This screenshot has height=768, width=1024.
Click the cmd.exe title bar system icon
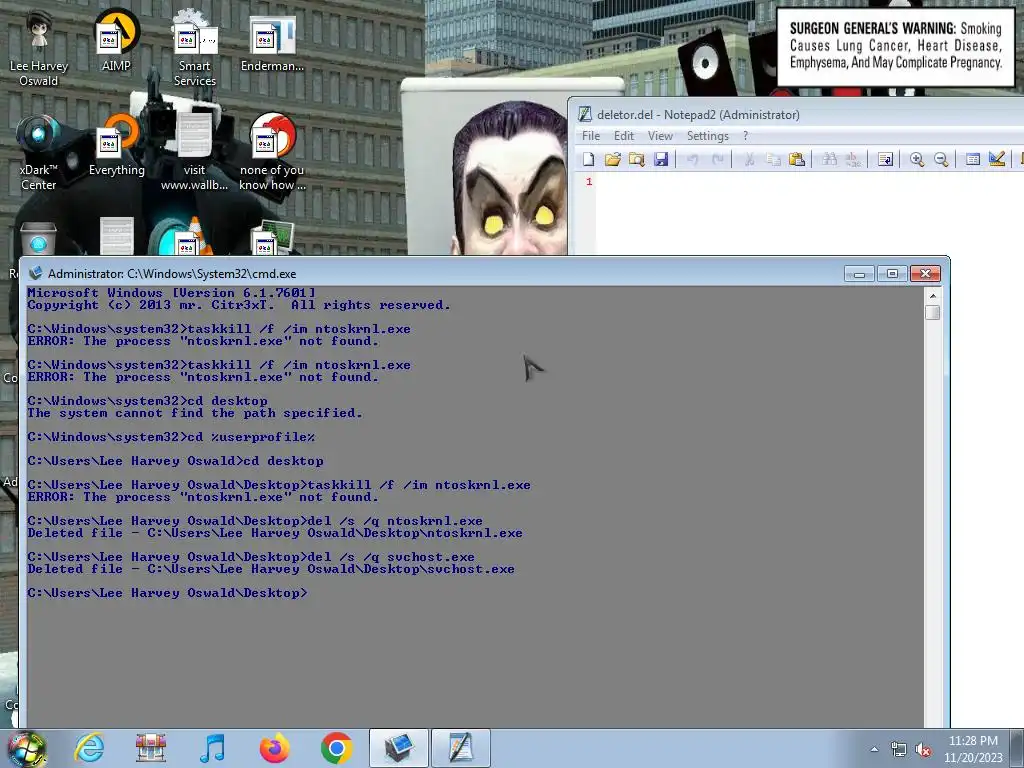point(36,273)
